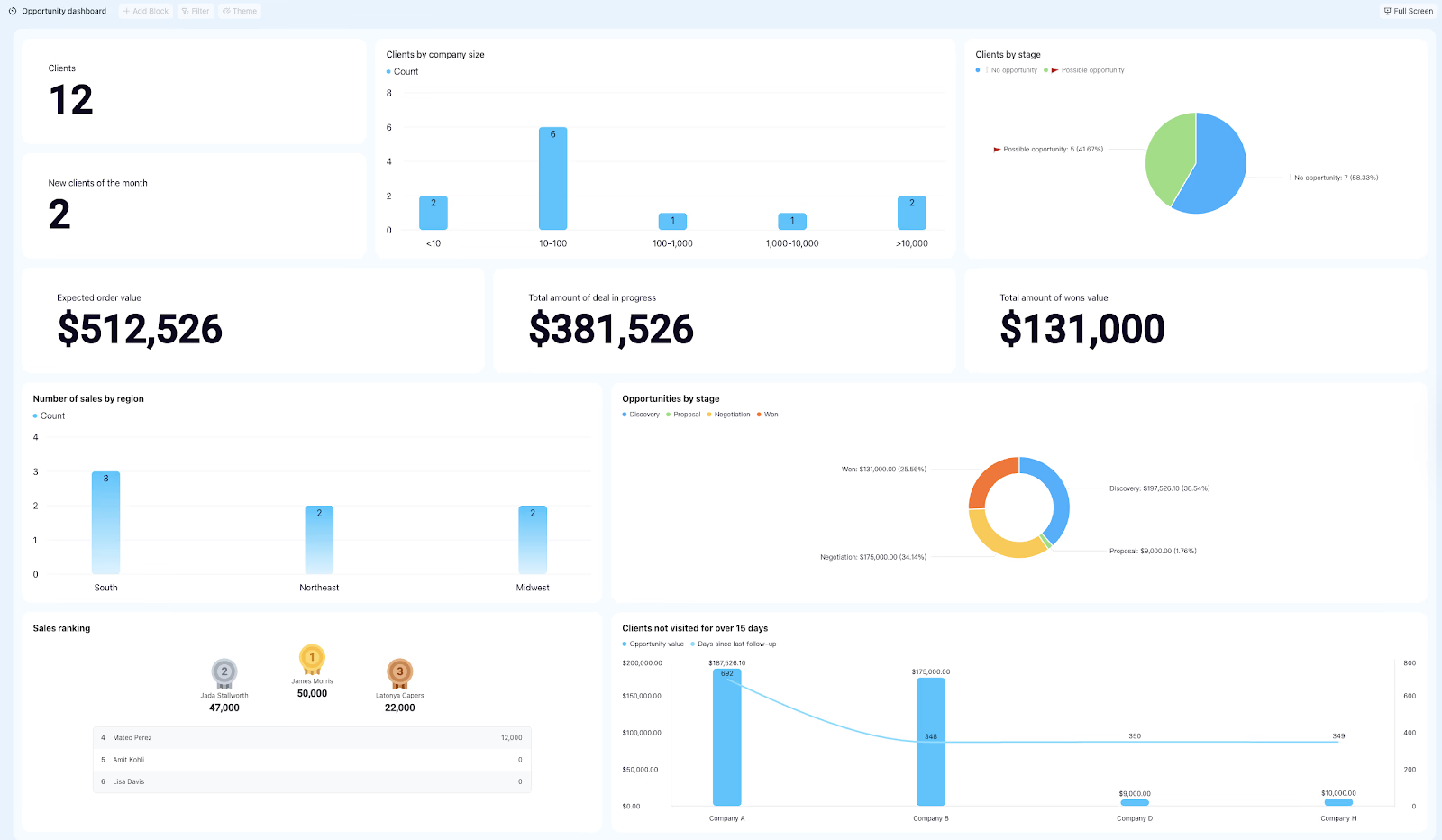Click the 10-100 company size bar
Image resolution: width=1442 pixels, height=840 pixels.
[x=553, y=178]
